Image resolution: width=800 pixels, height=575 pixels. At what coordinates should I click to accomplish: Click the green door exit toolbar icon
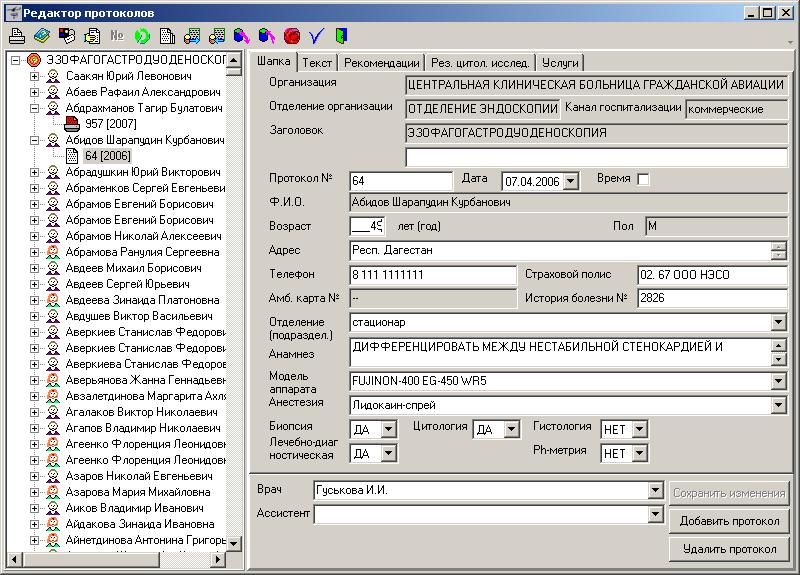pos(342,36)
